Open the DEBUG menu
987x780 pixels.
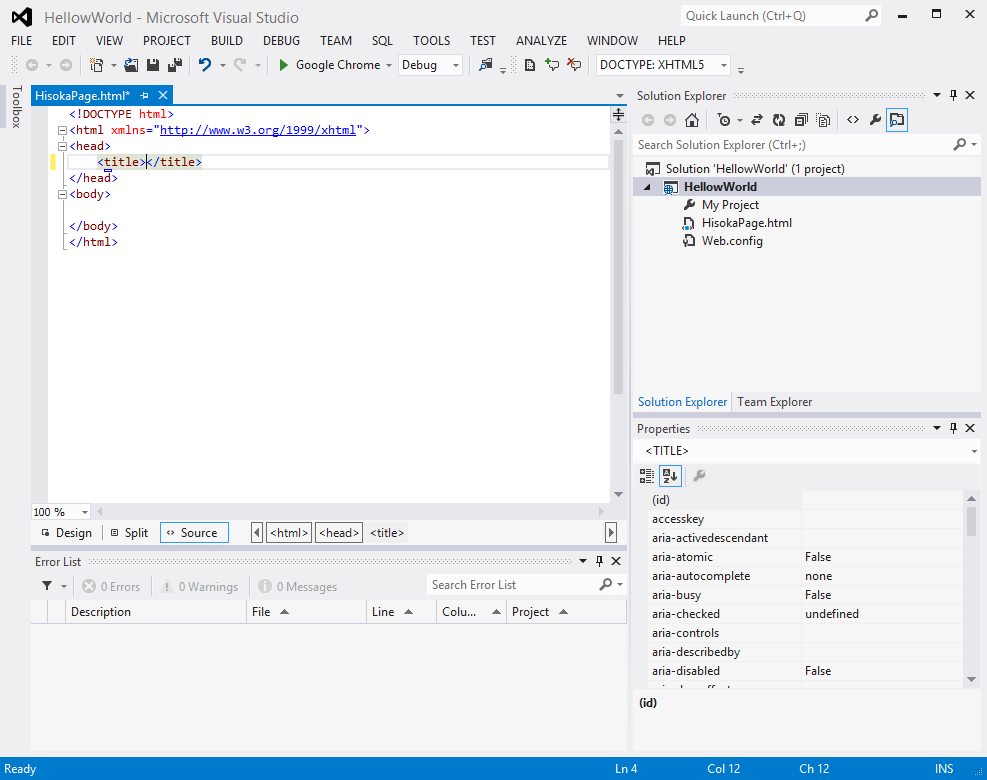pyautogui.click(x=281, y=41)
